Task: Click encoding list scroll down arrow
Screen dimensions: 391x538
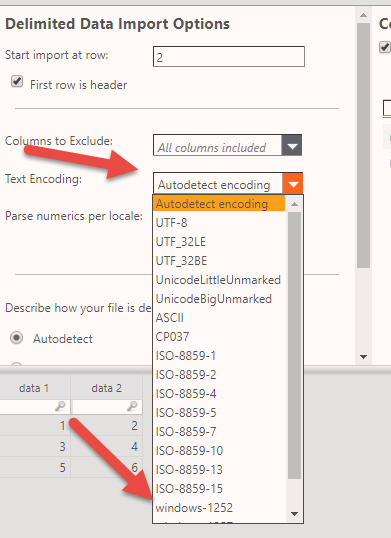Action: point(294,514)
